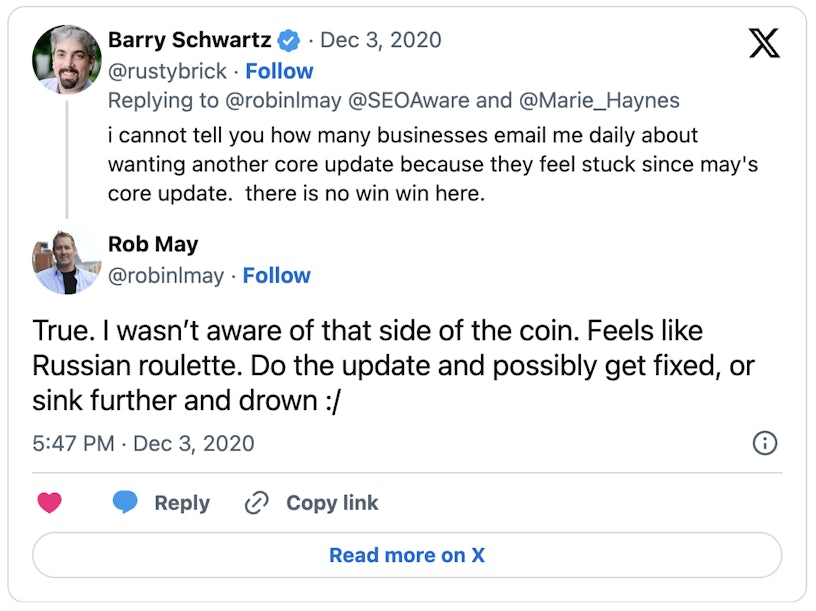
Task: Open the Rob May name link
Action: tap(153, 244)
